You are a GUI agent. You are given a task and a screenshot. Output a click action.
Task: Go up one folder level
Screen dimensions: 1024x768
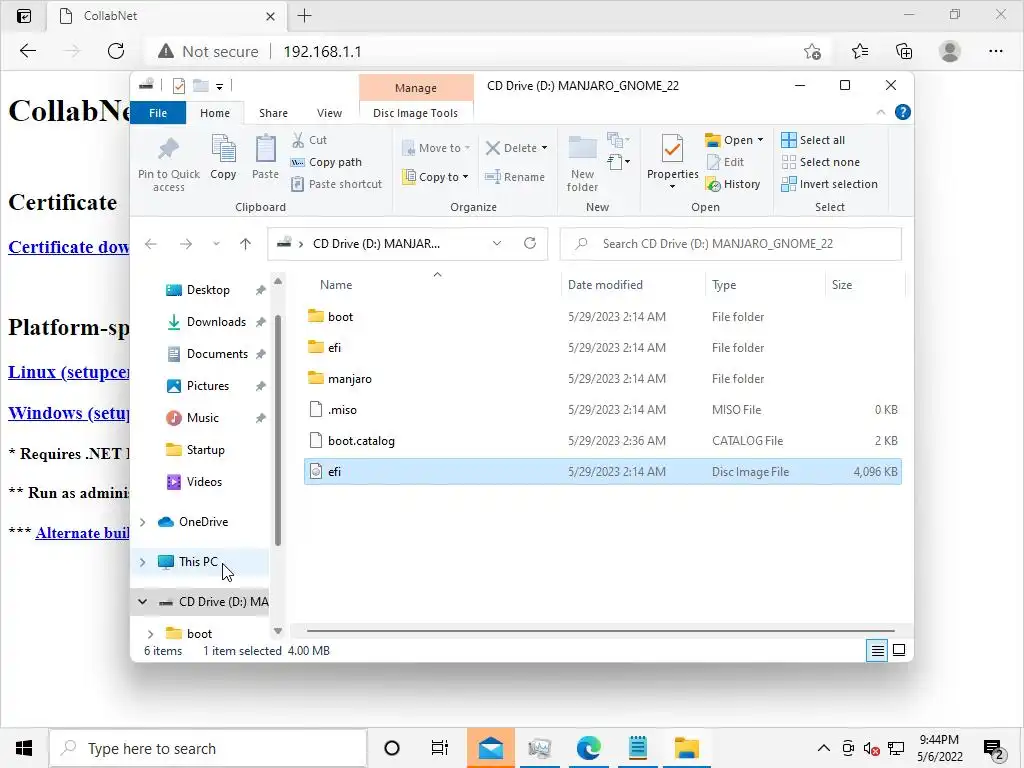[x=246, y=244]
